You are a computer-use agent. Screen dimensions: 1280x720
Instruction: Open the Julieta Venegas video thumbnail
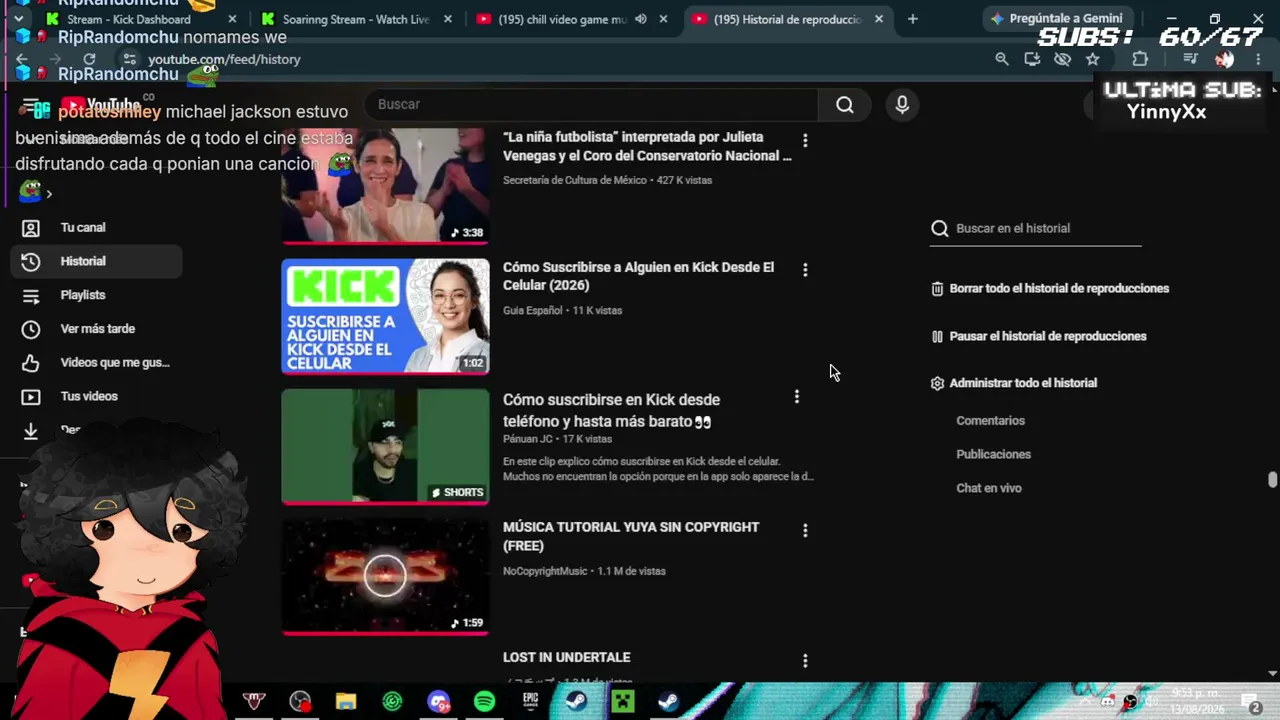(385, 186)
